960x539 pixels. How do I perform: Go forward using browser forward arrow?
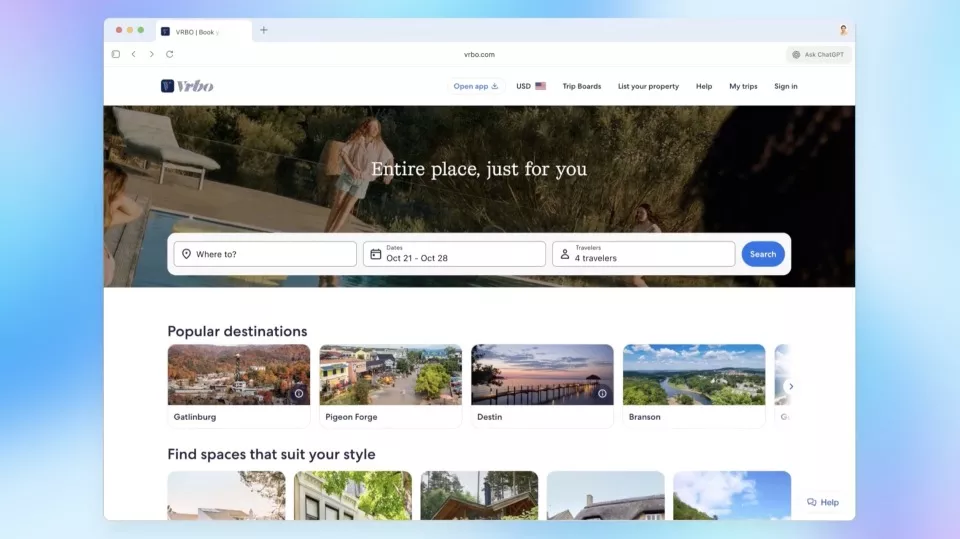pos(151,54)
